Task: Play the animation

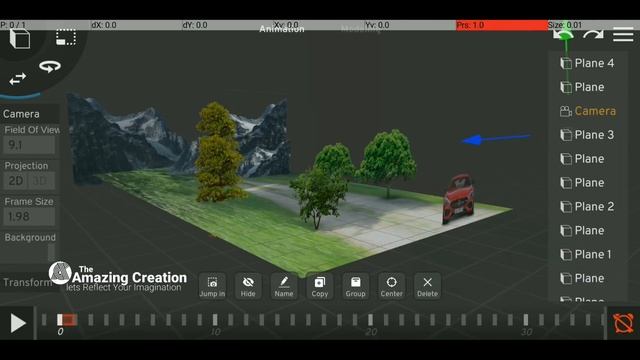Action: click(x=18, y=323)
